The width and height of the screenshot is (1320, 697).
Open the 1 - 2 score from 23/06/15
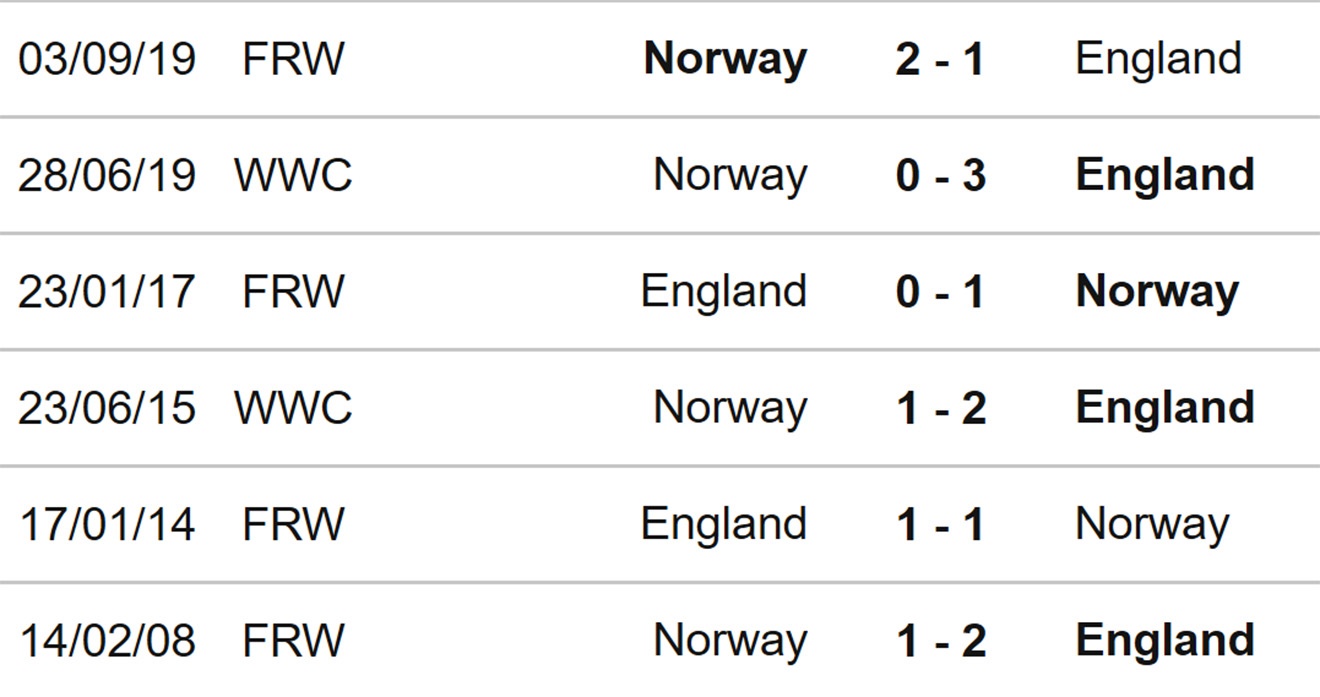941,407
